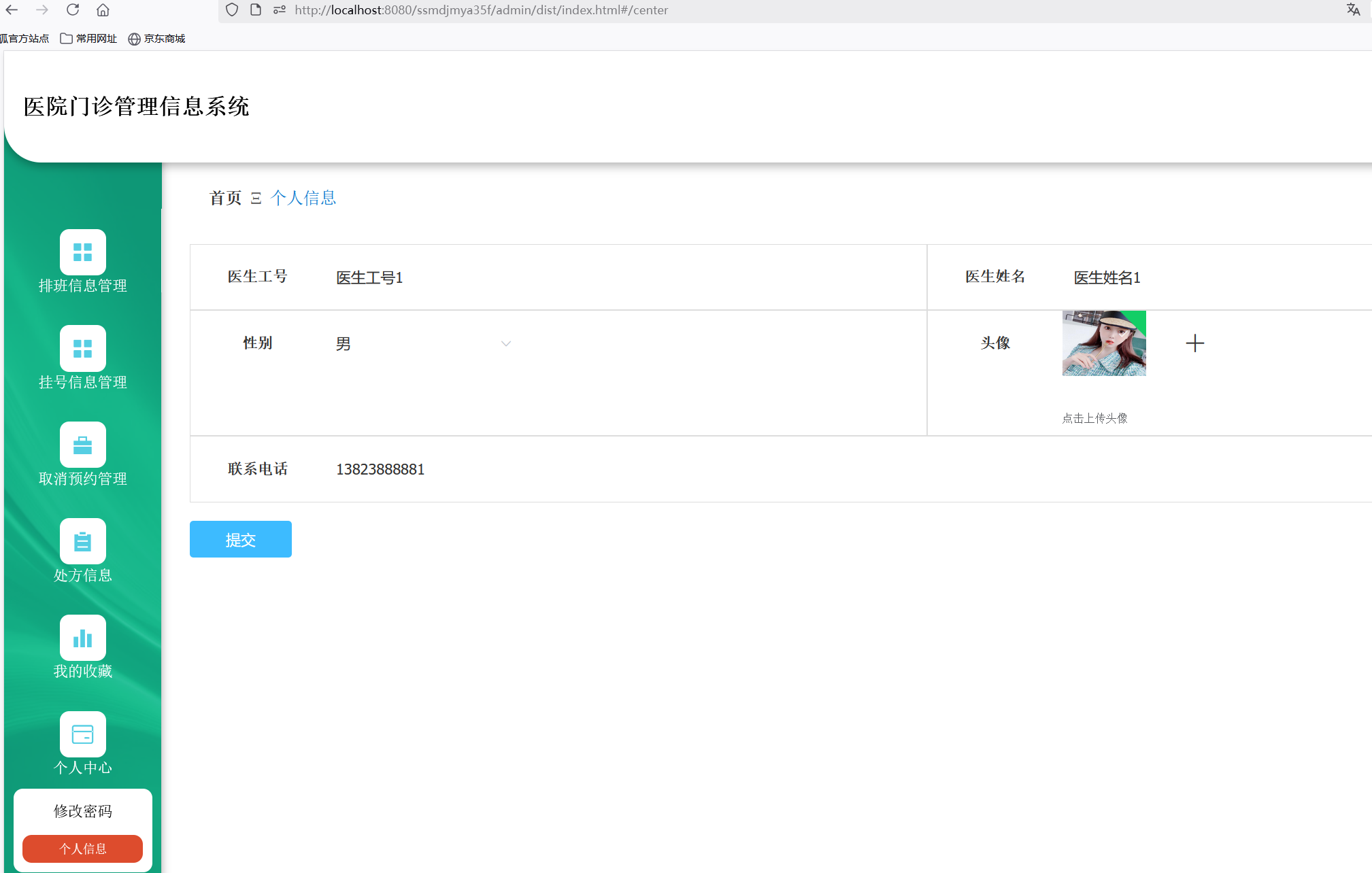Click the 我的收藏 bar chart icon
The width and height of the screenshot is (1372, 873).
(82, 638)
